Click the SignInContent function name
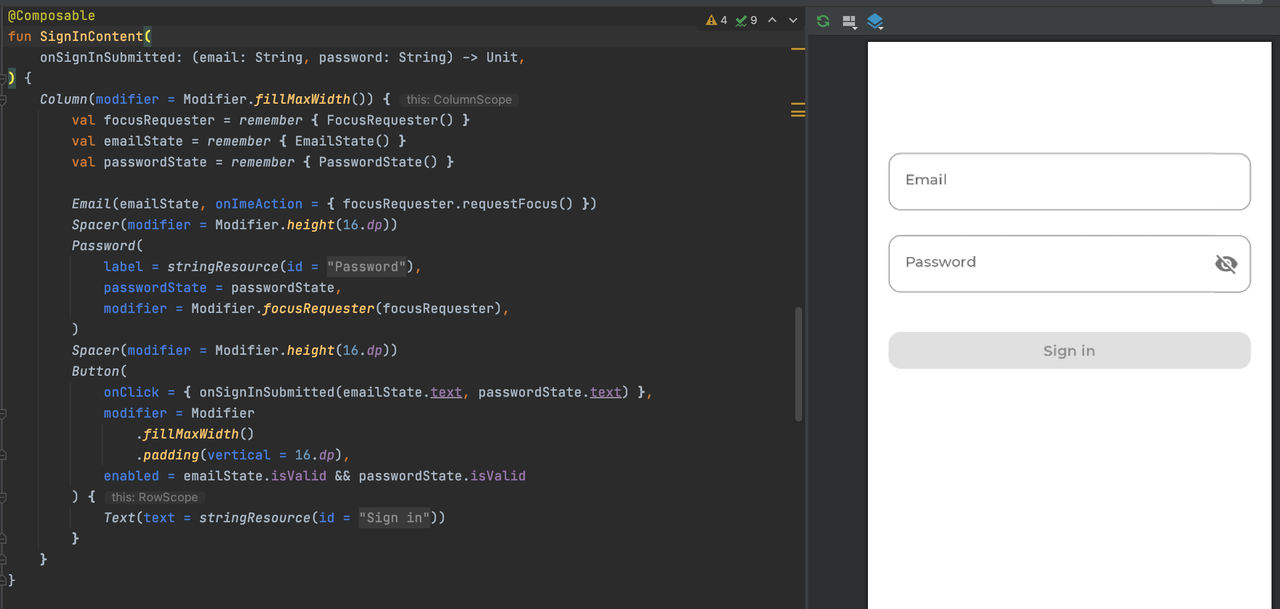This screenshot has height=609, width=1280. pyautogui.click(x=92, y=37)
